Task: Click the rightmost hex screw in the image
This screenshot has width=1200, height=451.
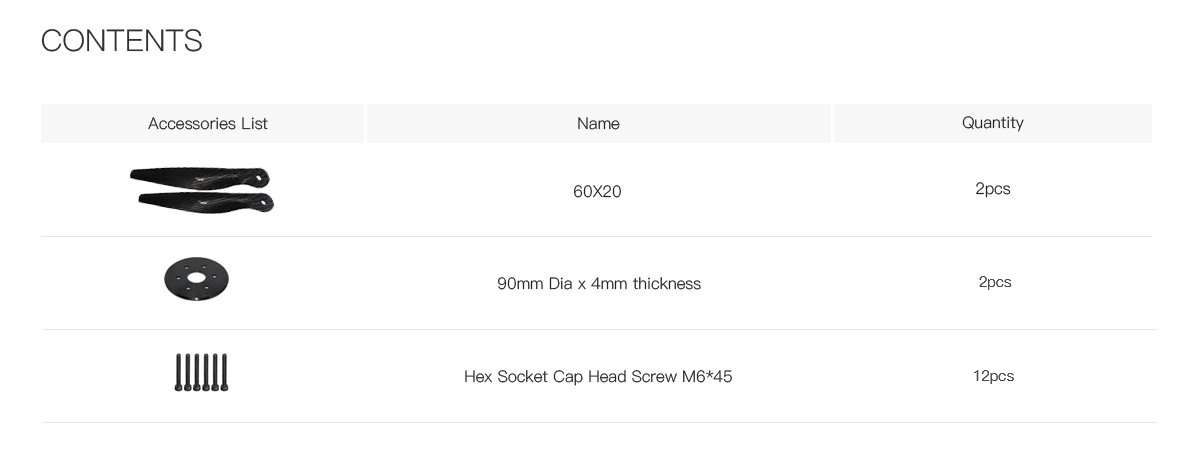Action: (x=225, y=372)
